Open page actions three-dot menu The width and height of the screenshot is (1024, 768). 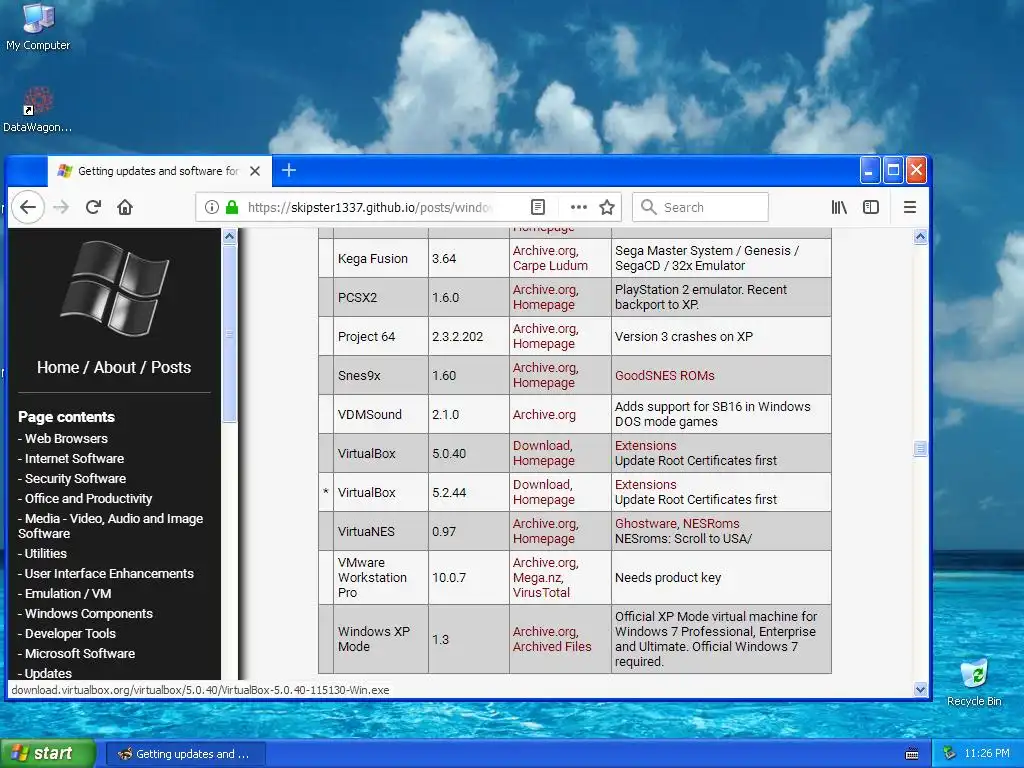(x=579, y=207)
